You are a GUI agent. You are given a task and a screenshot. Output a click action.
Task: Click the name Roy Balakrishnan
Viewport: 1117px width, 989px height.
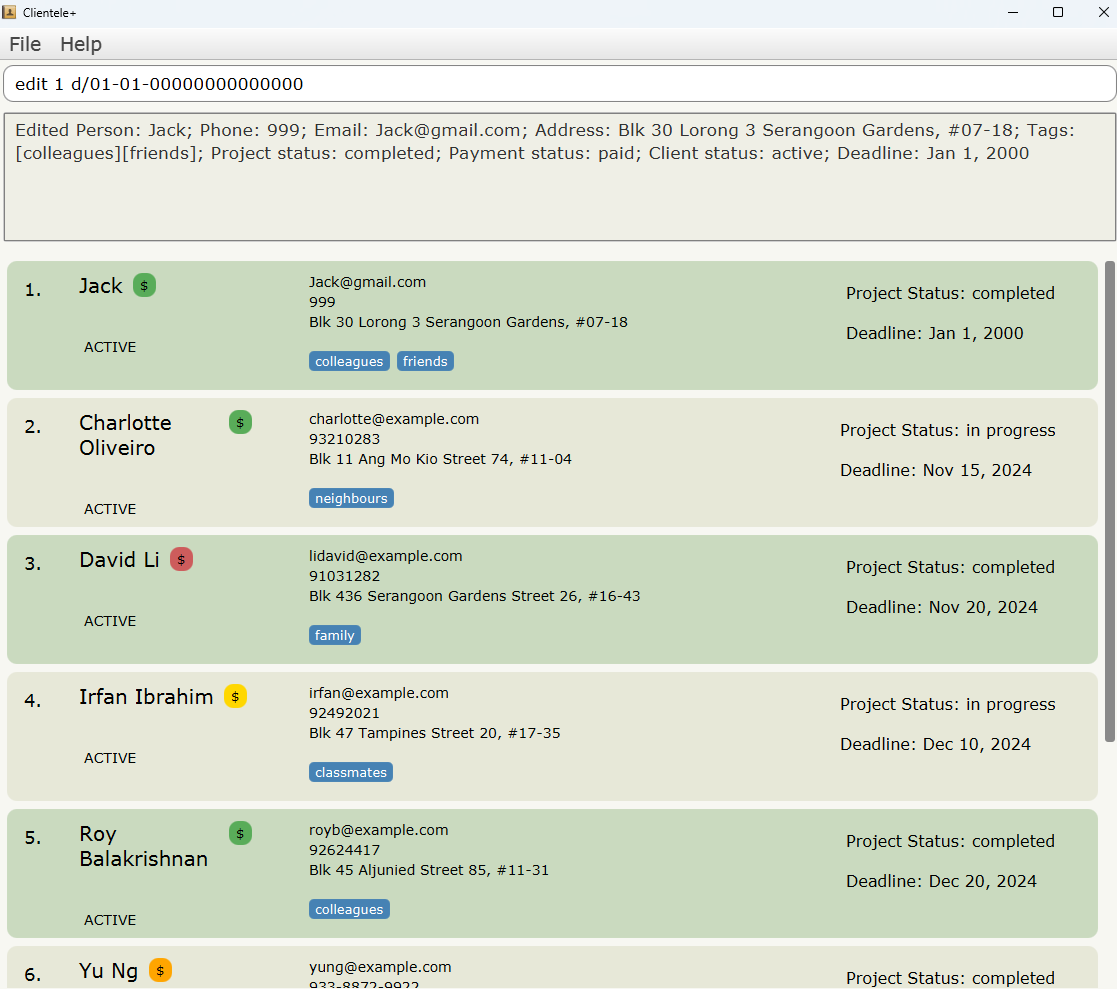[x=143, y=846]
